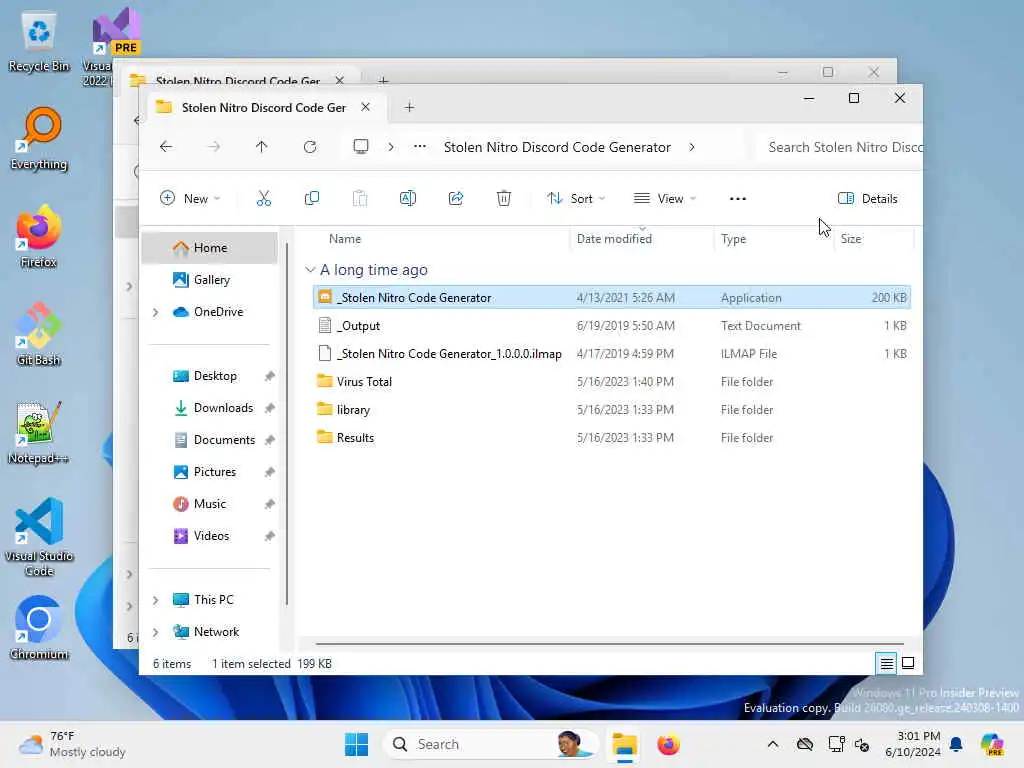The width and height of the screenshot is (1024, 768).
Task: Select the Notepad++ desktop shortcut
Action: point(39,432)
